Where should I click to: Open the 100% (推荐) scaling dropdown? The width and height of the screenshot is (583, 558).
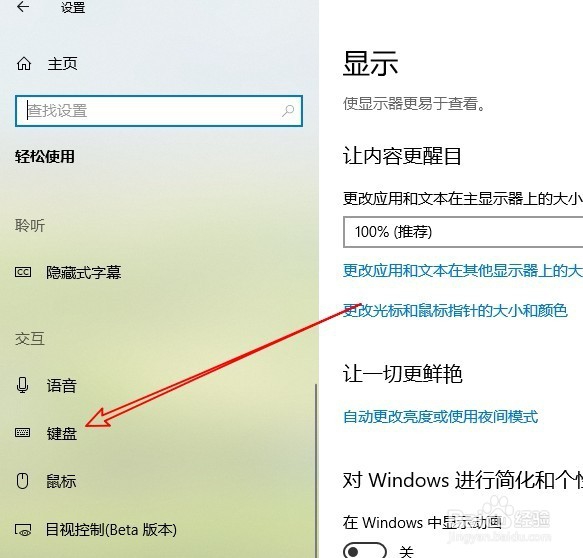click(x=463, y=232)
